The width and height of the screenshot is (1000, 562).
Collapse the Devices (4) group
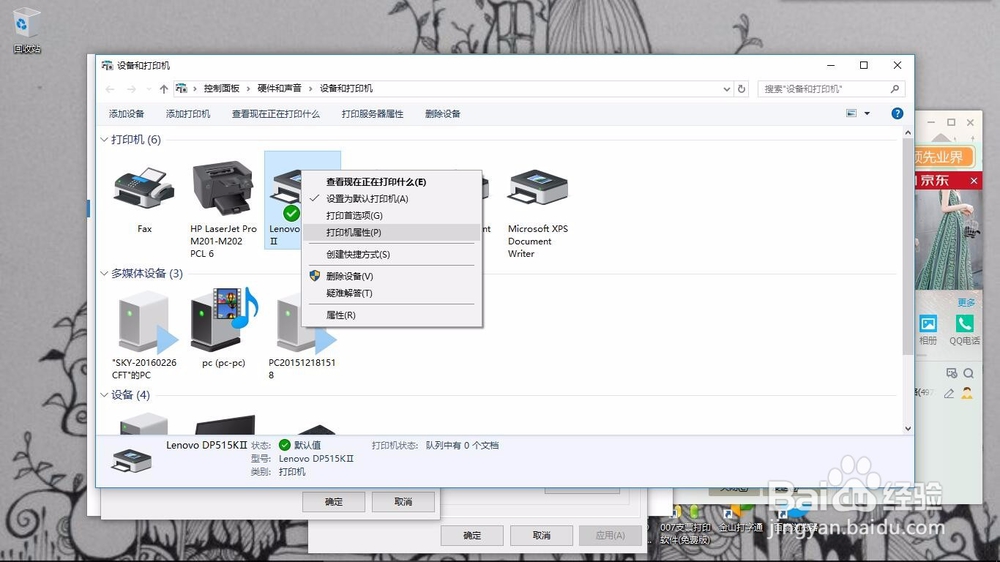pos(104,395)
